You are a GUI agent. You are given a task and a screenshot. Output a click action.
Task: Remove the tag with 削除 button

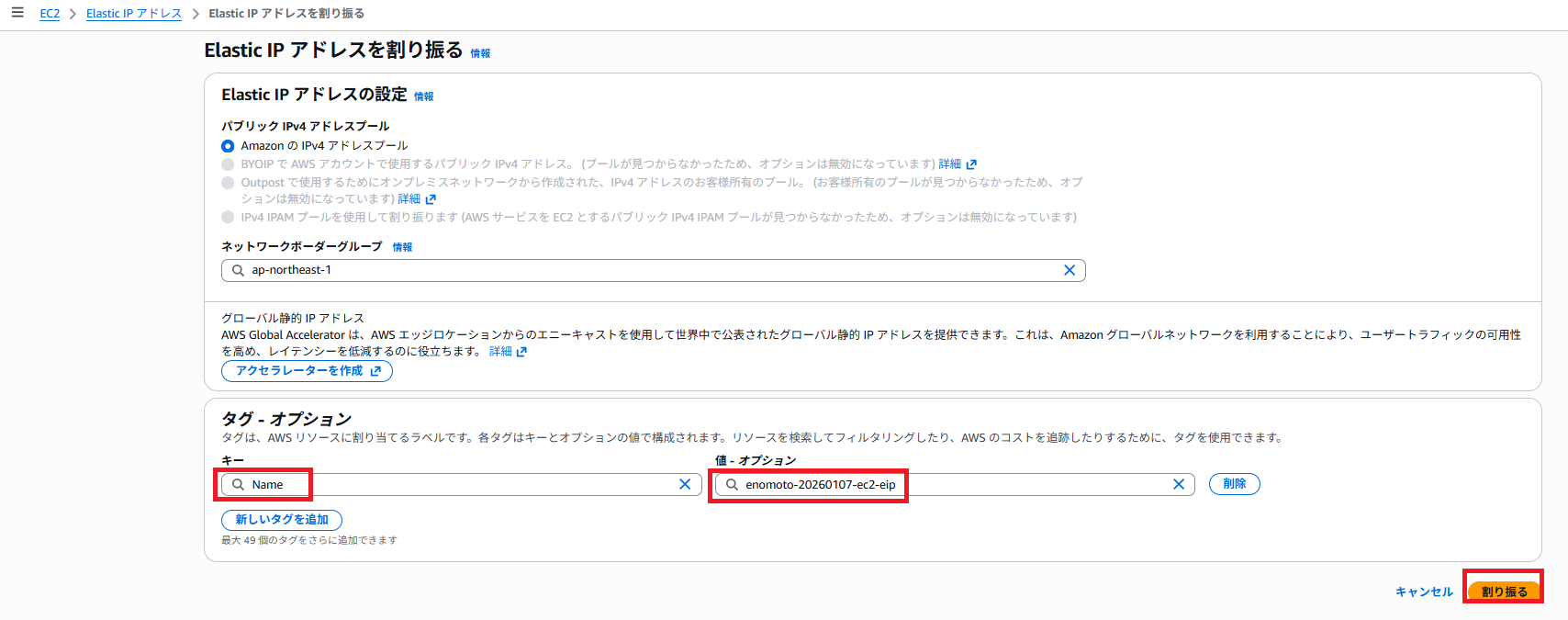[x=1234, y=484]
